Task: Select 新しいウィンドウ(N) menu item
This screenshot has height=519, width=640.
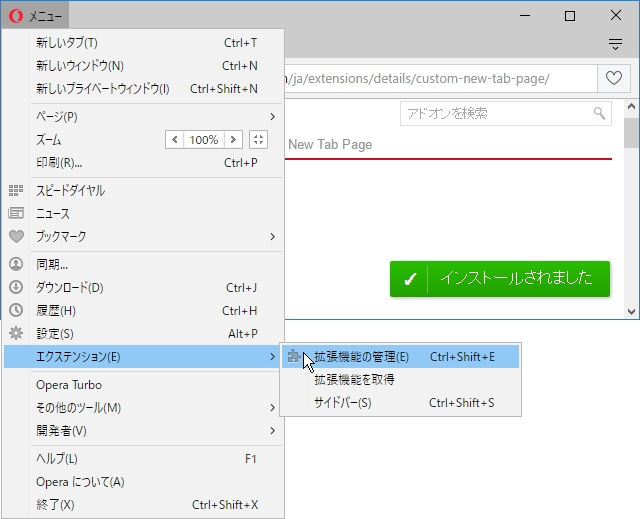Action: click(x=143, y=66)
